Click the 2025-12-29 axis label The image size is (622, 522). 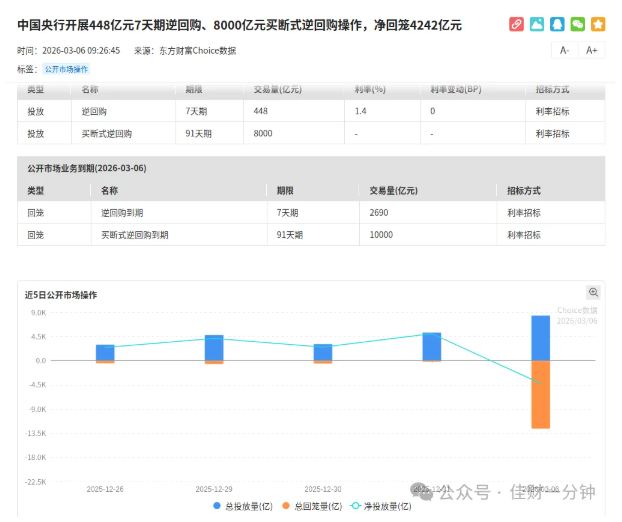point(214,489)
